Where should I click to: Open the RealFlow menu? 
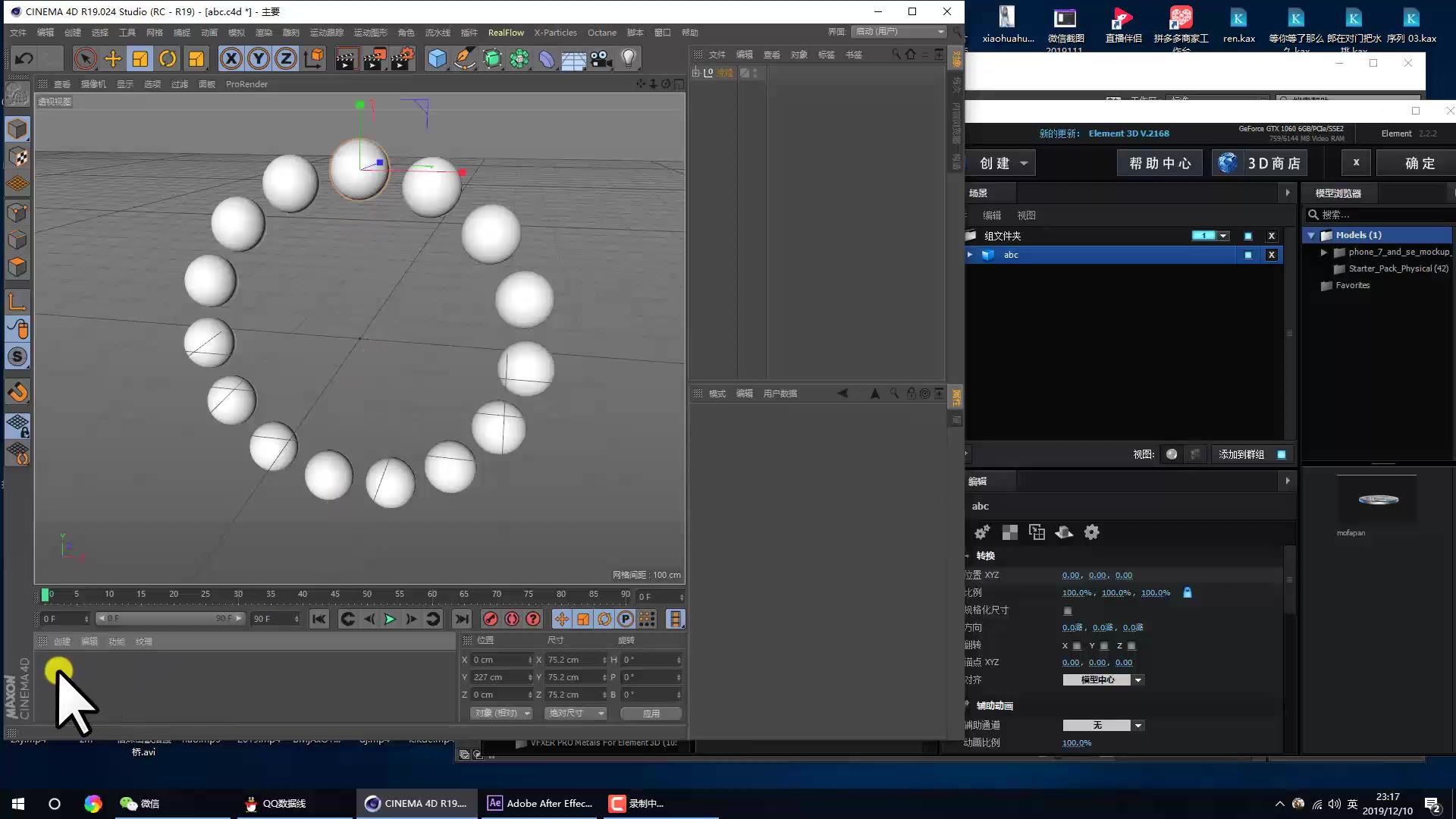coord(506,33)
